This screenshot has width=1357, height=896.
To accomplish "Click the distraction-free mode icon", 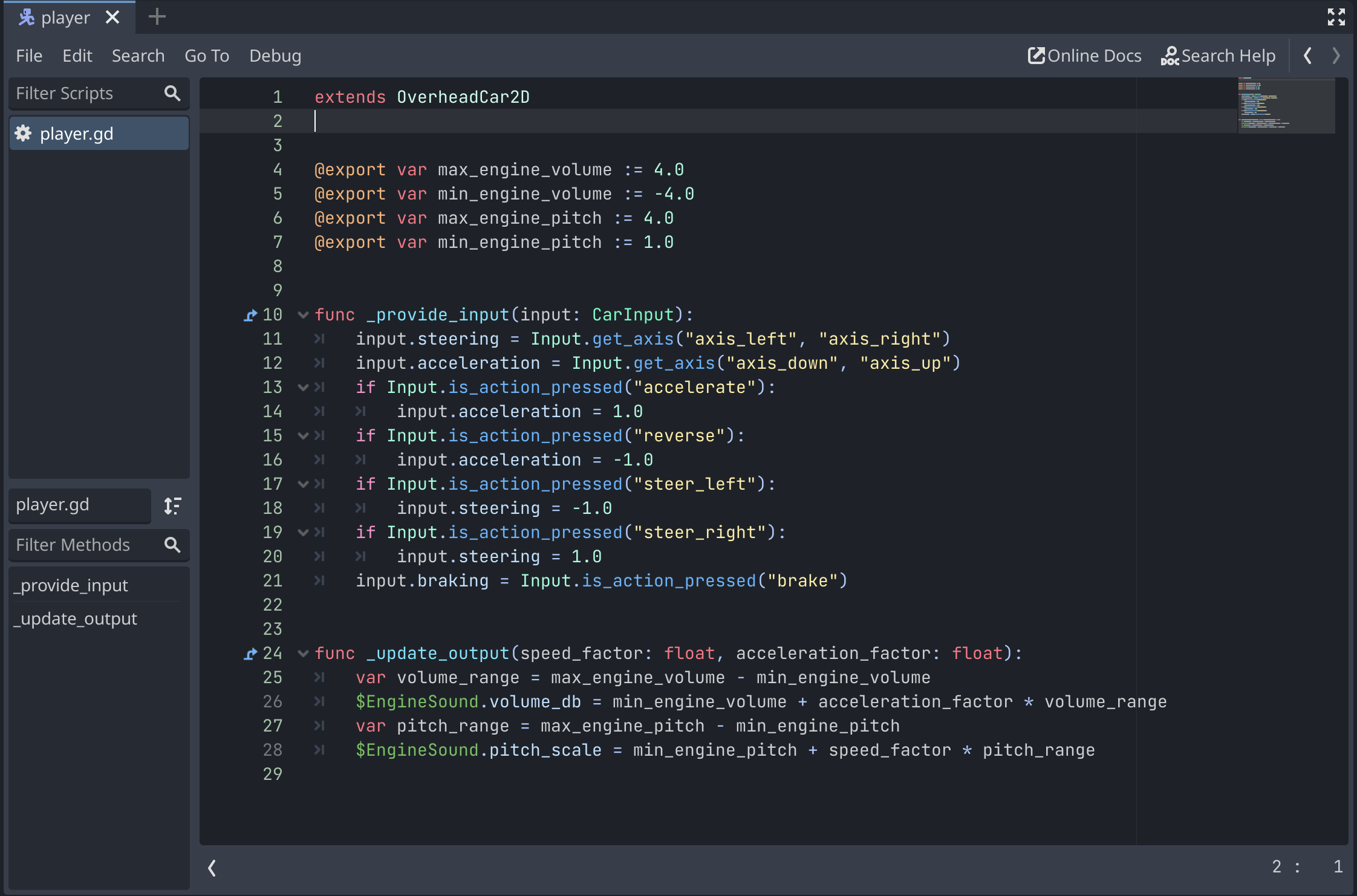I will (1336, 17).
